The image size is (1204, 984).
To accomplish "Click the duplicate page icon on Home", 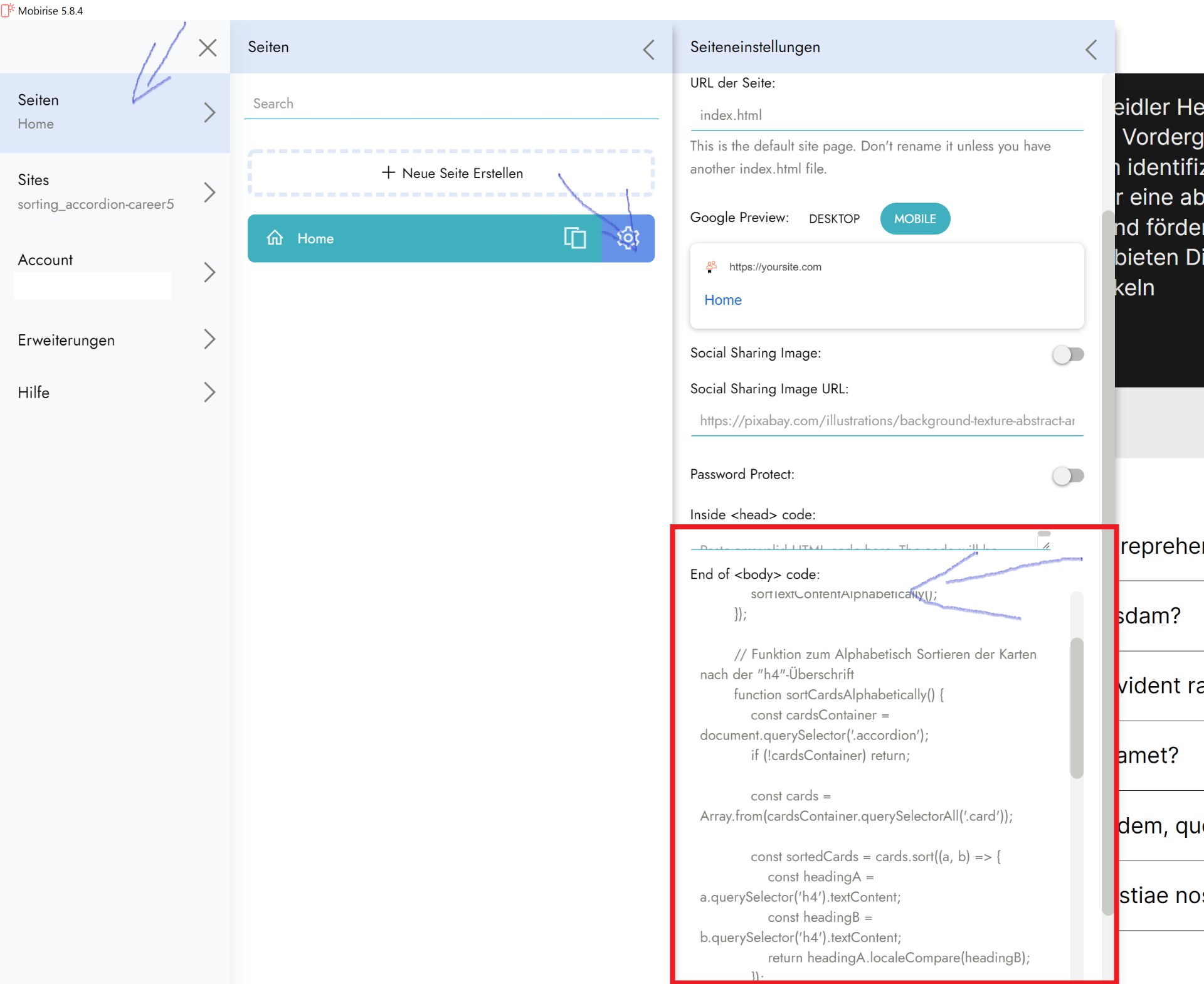I will pyautogui.click(x=574, y=238).
